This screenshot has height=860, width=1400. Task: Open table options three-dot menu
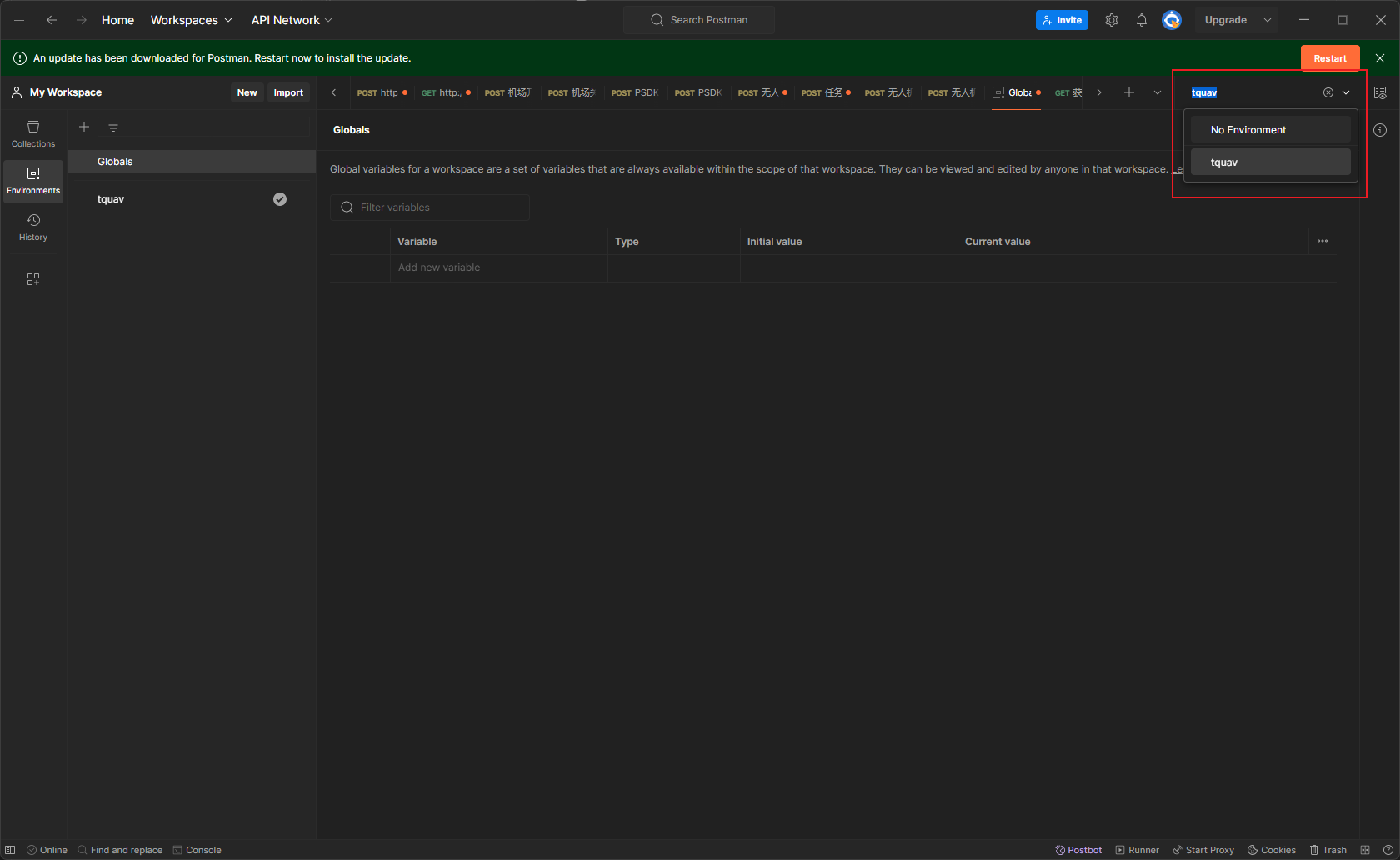[x=1322, y=241]
